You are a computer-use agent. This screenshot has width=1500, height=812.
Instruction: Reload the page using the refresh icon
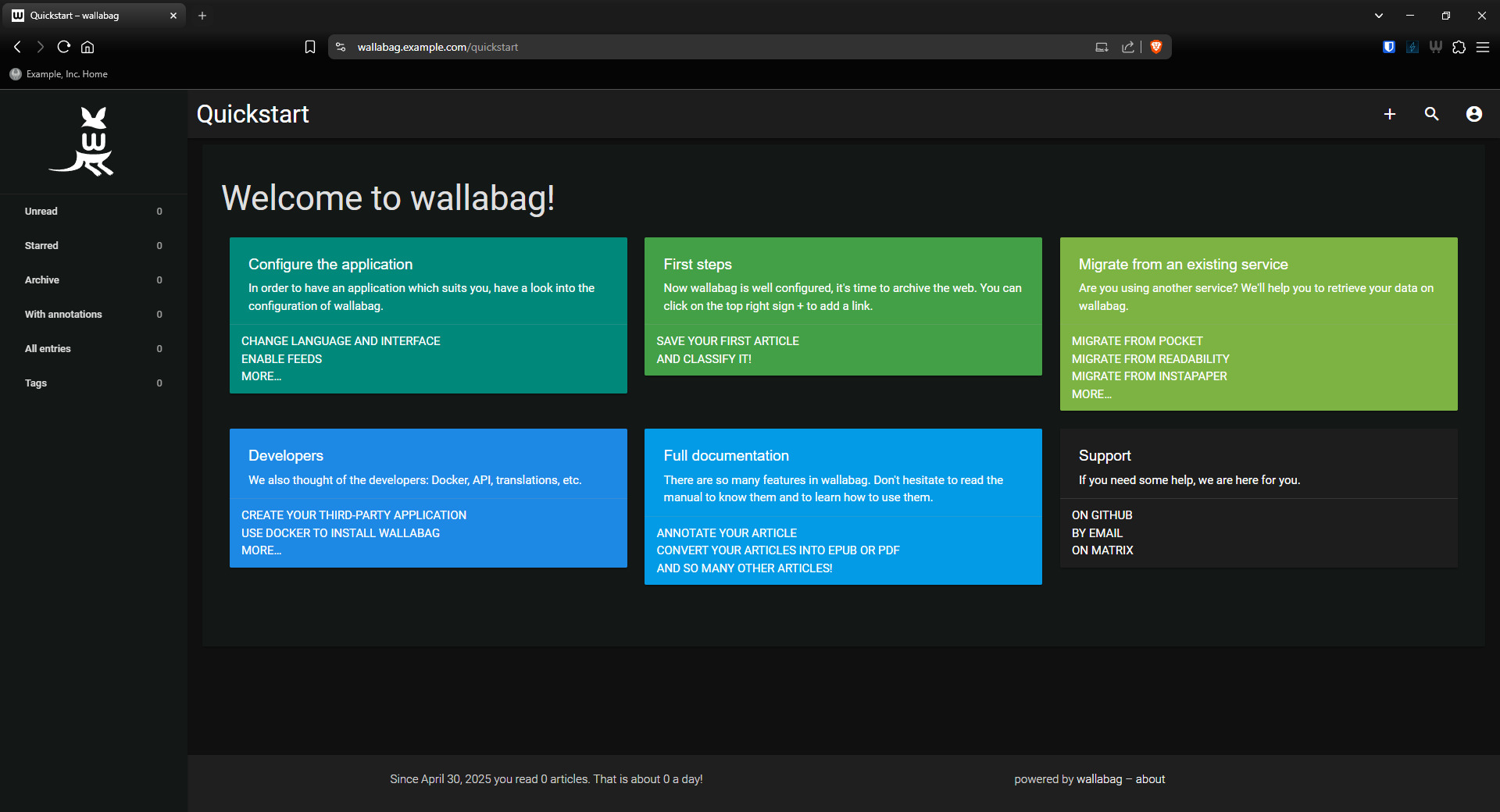tap(64, 47)
